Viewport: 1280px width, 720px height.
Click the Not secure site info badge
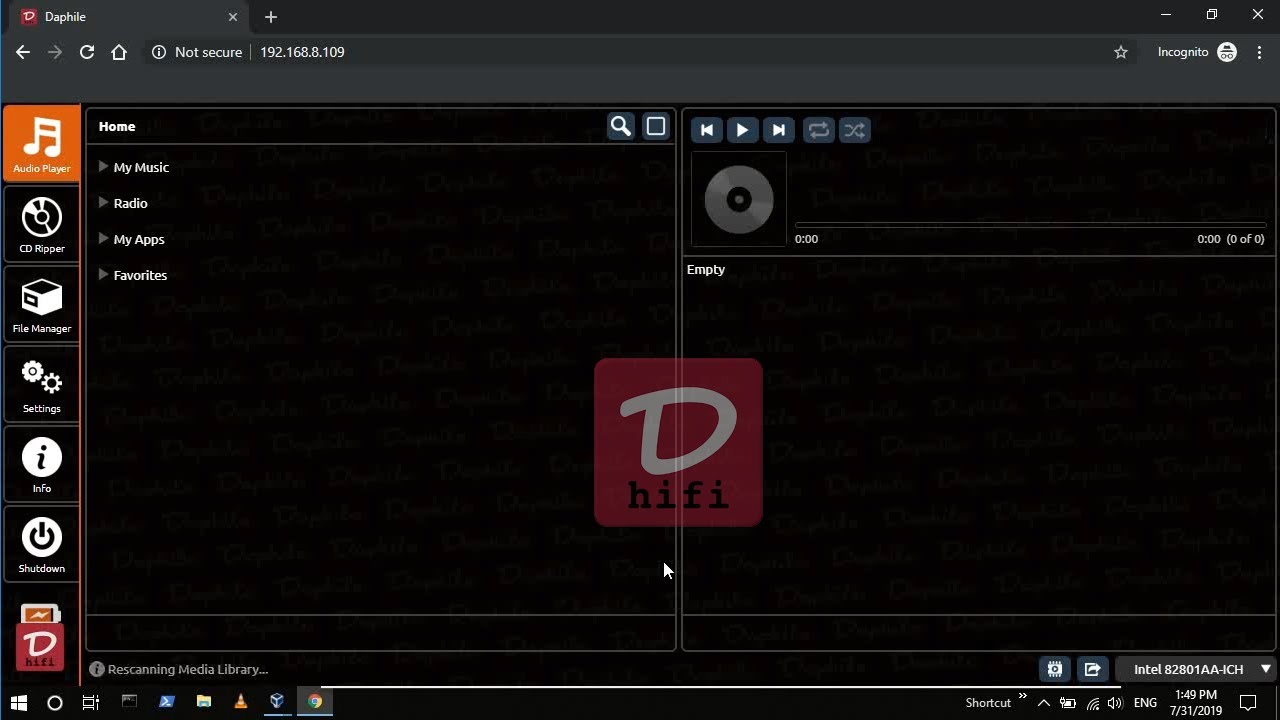click(197, 52)
